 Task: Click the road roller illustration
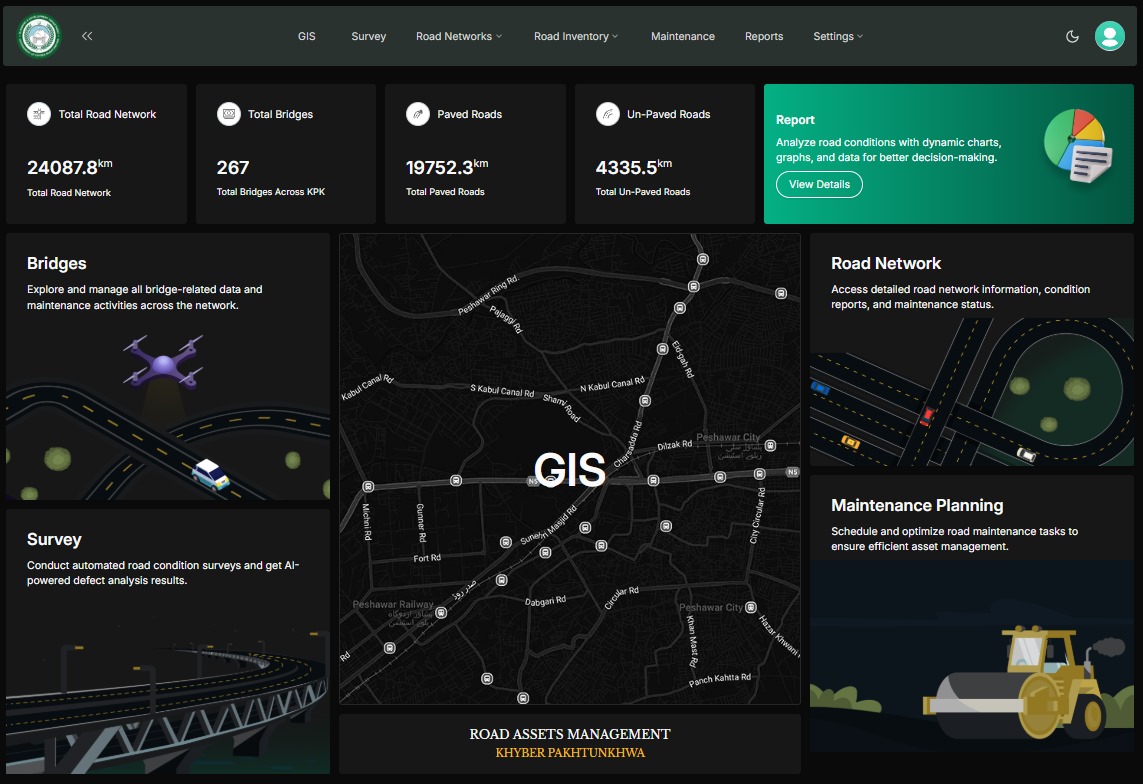click(1017, 681)
